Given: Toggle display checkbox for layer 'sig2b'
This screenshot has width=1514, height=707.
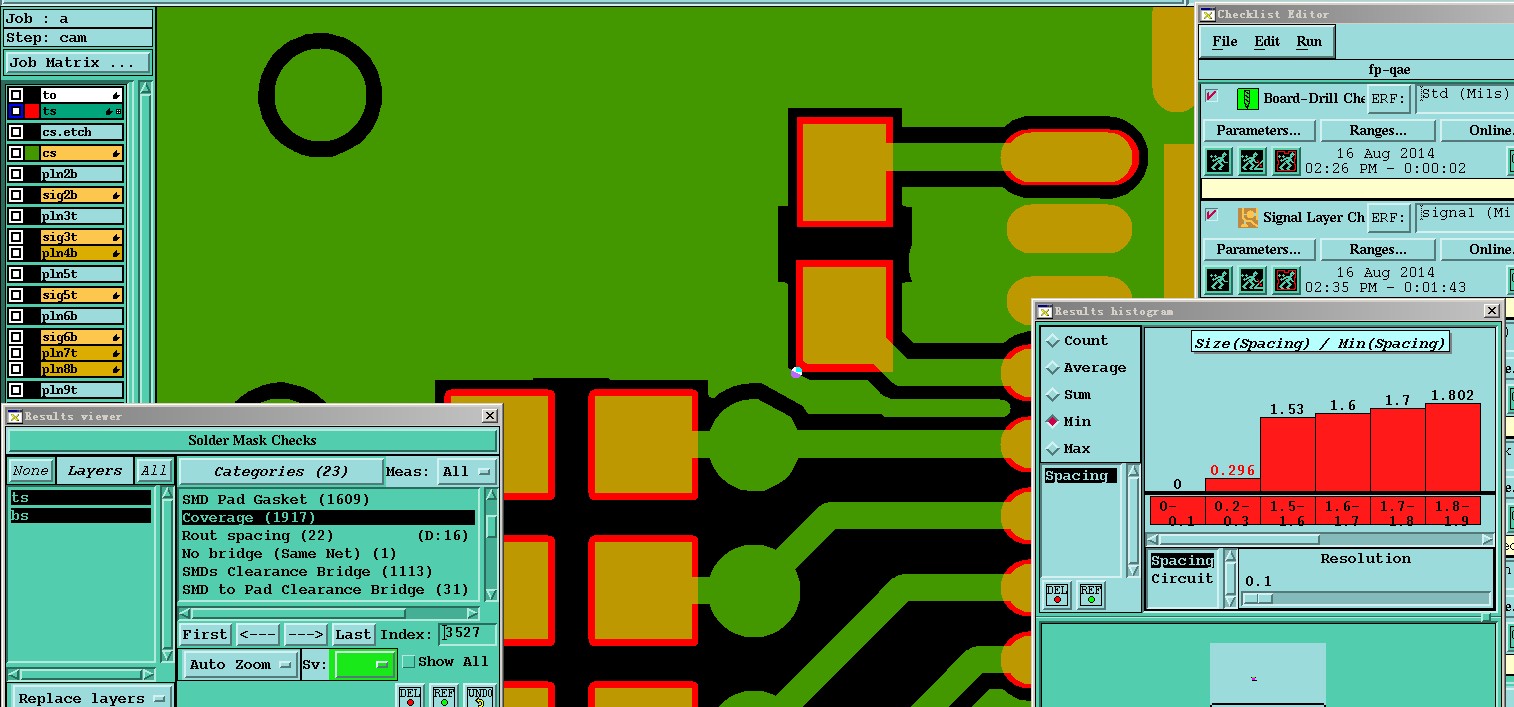Looking at the screenshot, I should (x=16, y=195).
